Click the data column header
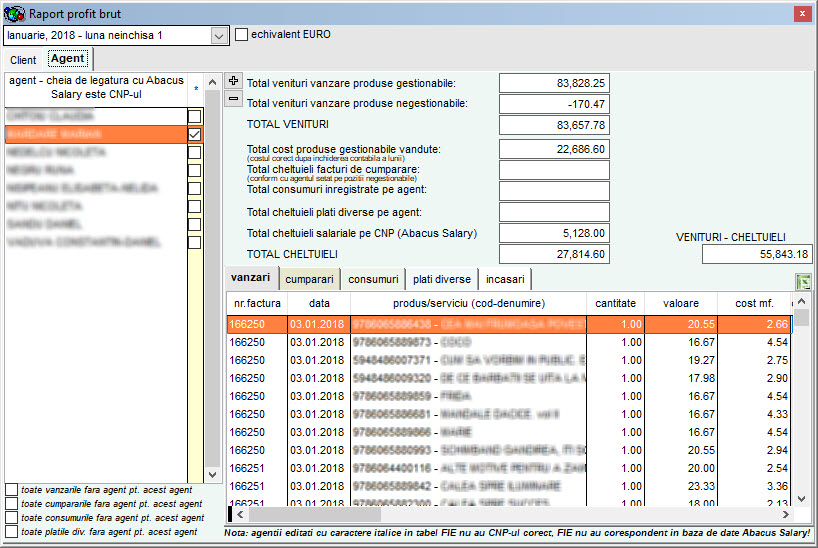The height and width of the screenshot is (548, 818). 319,303
